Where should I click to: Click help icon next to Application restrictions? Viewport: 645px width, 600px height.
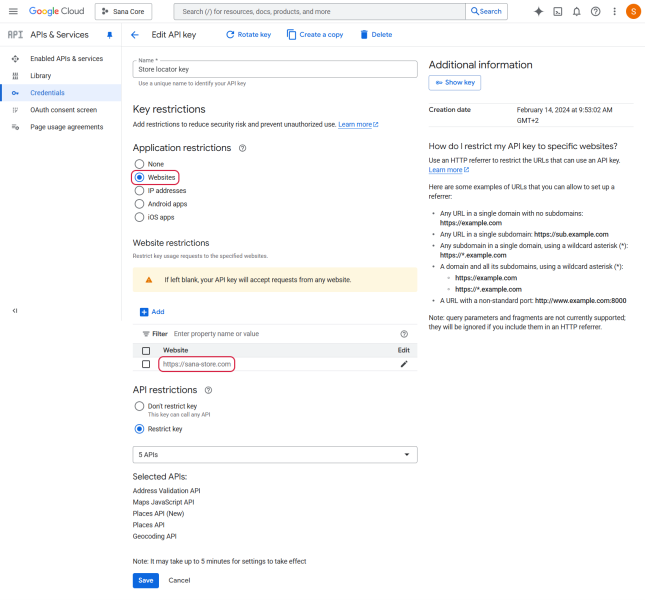243,148
